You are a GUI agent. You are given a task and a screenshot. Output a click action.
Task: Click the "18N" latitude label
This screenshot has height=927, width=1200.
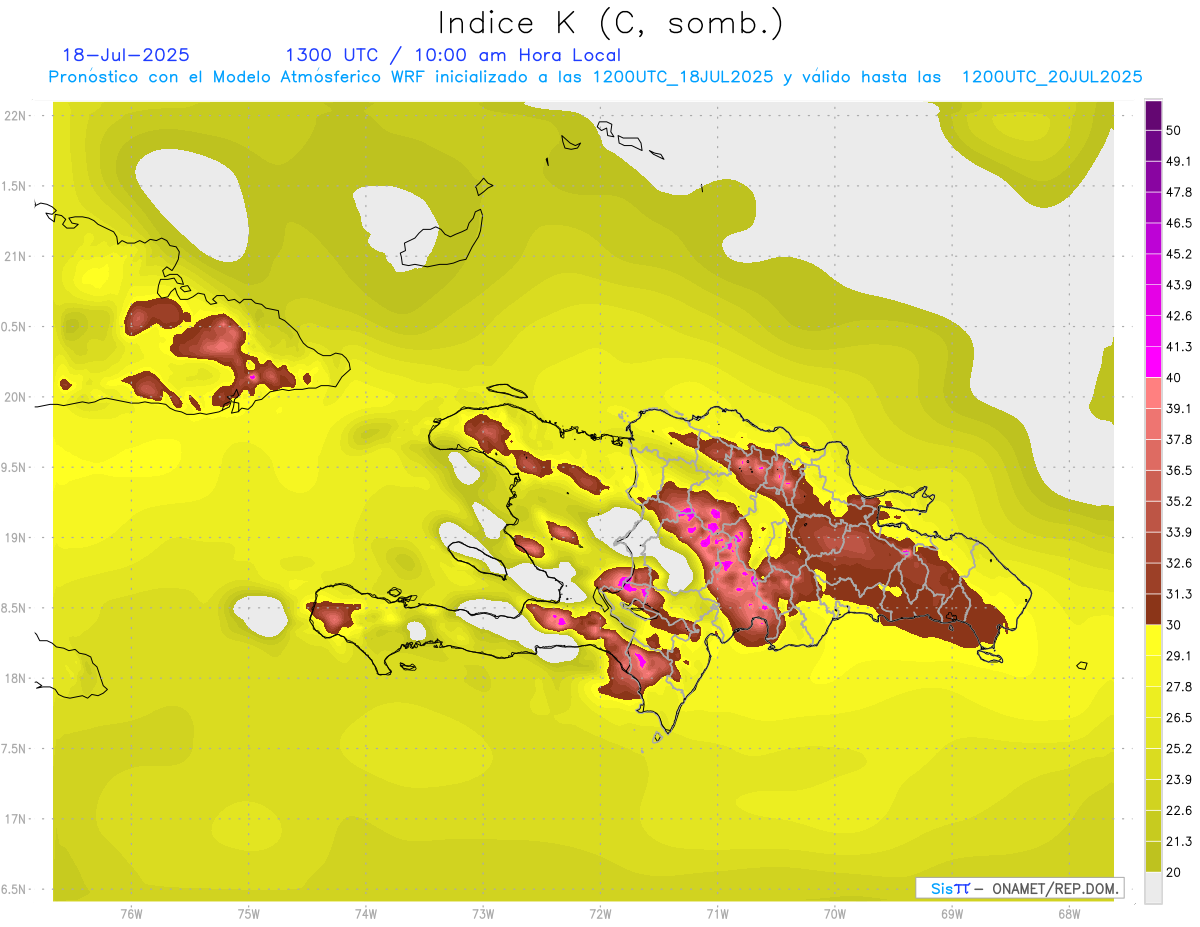pos(15,679)
